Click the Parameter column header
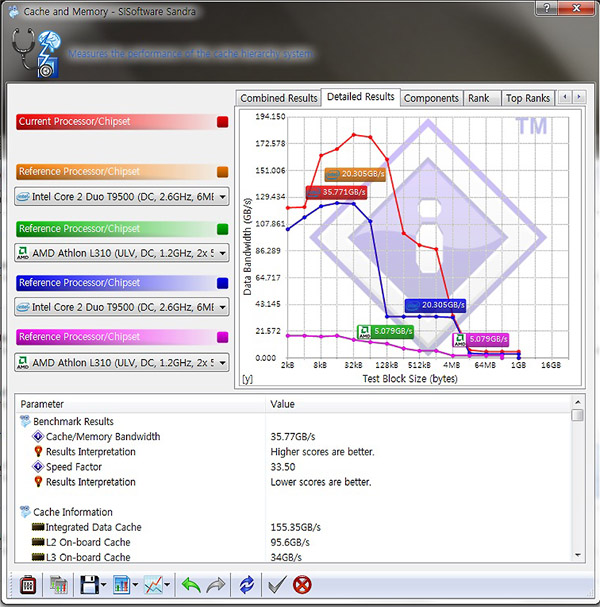This screenshot has width=600, height=607. click(140, 404)
